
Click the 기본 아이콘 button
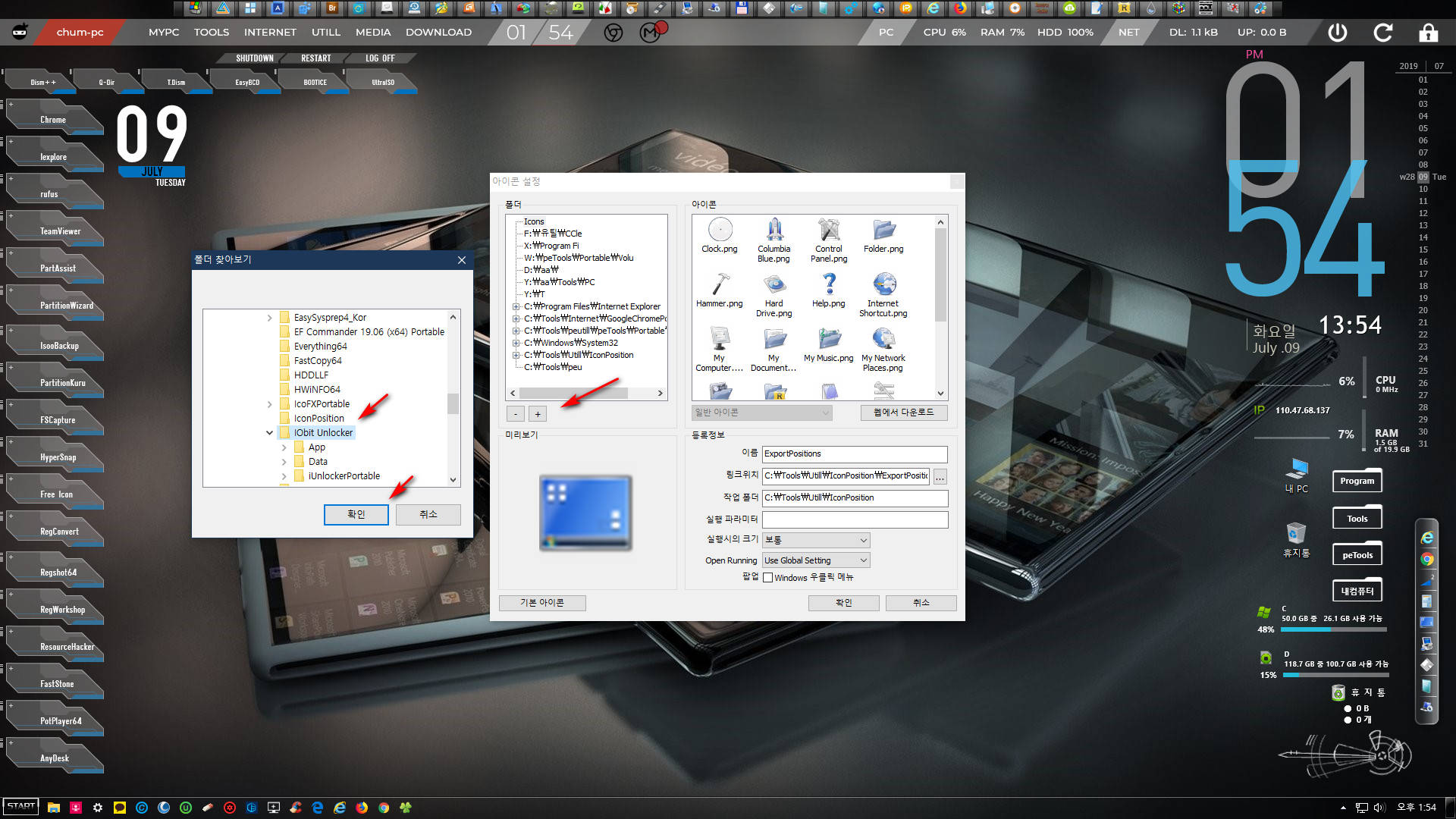click(x=542, y=603)
